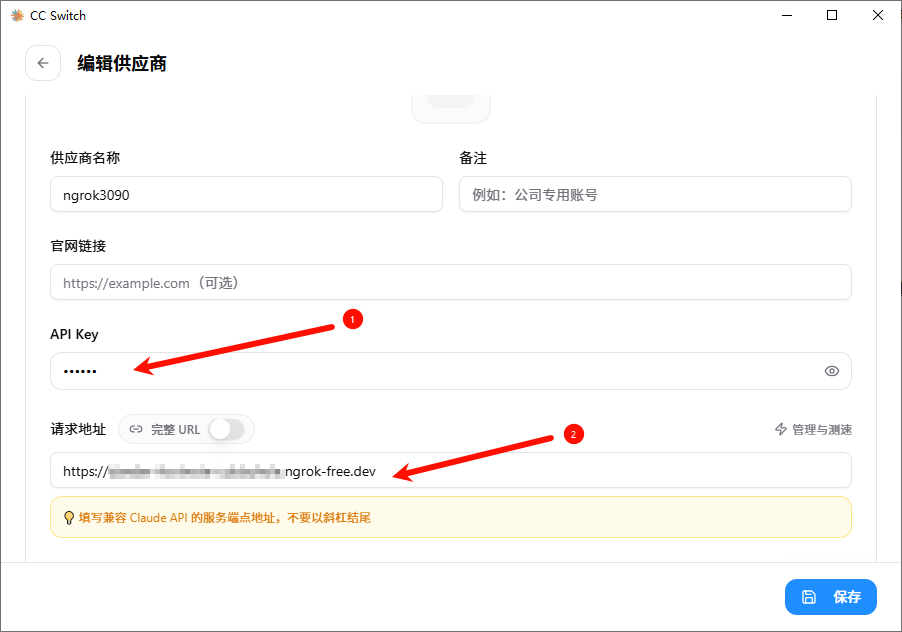The height and width of the screenshot is (632, 902).
Task: Maximize the CC Switch window
Action: 832,15
